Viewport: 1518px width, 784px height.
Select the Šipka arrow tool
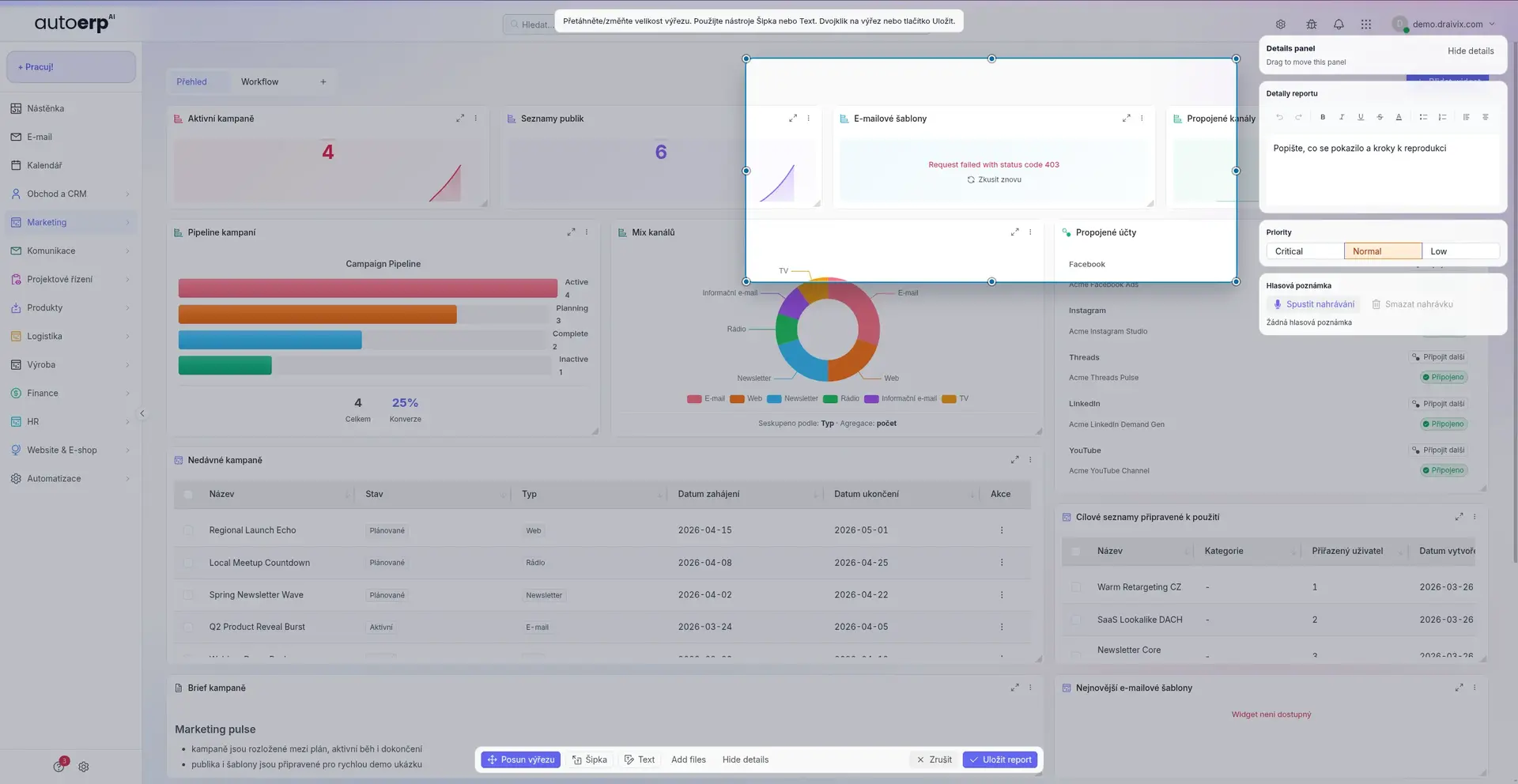point(590,759)
